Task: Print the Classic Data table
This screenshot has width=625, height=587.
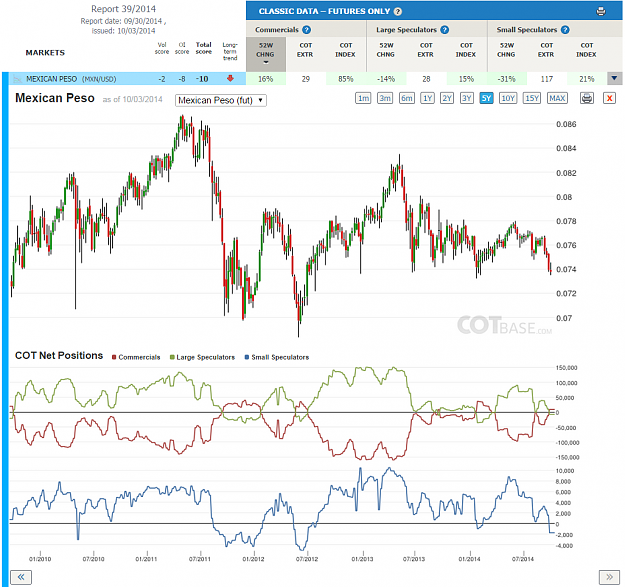Action: point(601,11)
